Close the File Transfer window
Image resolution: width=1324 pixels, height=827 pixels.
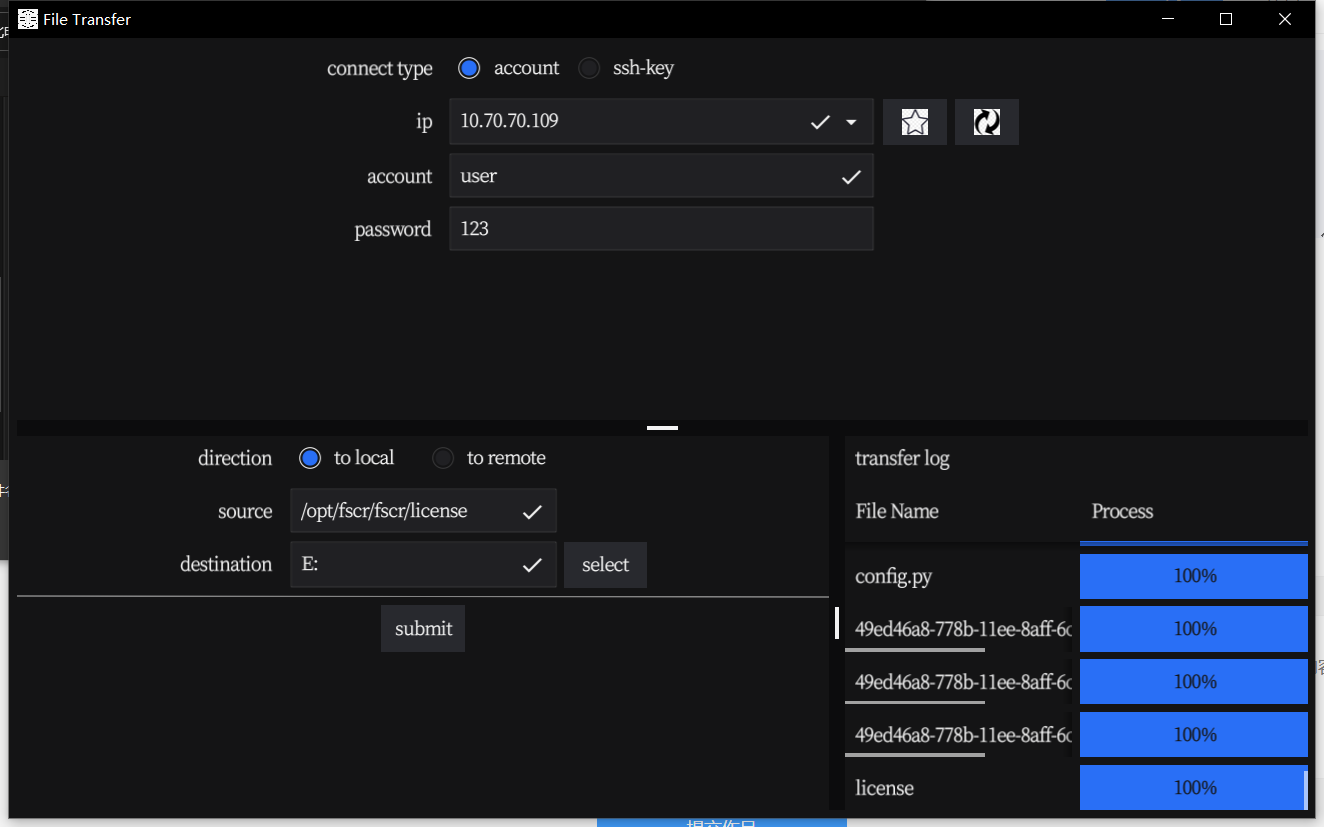coord(1285,19)
